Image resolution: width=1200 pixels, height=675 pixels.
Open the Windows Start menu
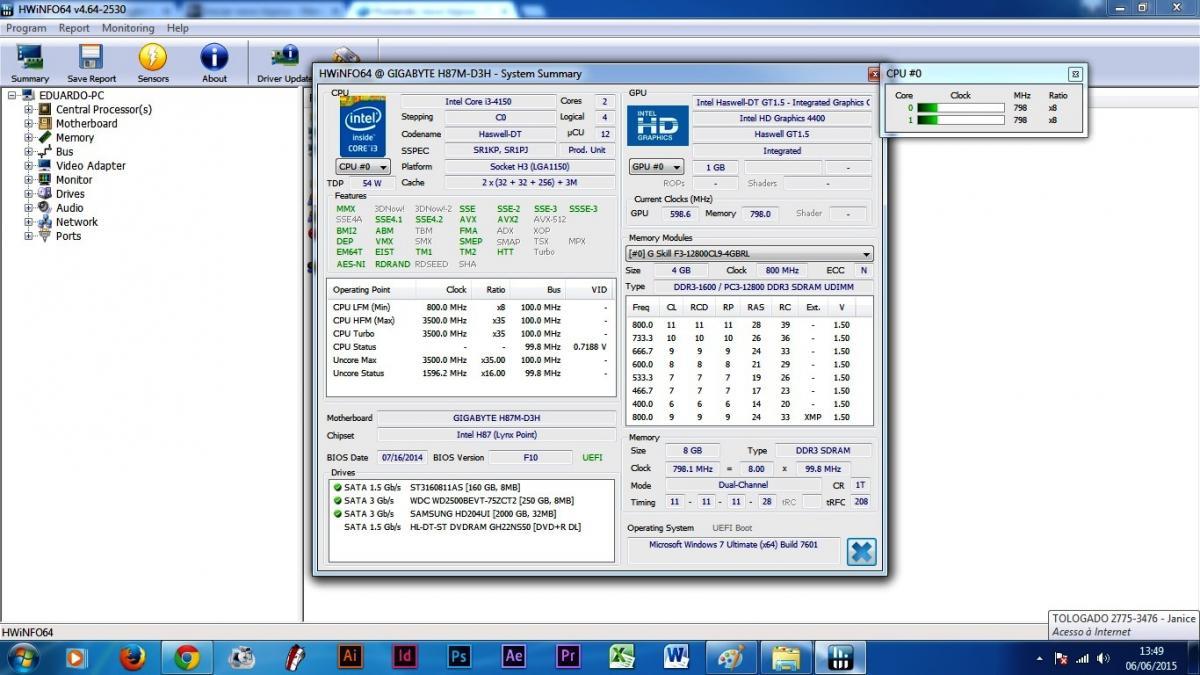(22, 657)
